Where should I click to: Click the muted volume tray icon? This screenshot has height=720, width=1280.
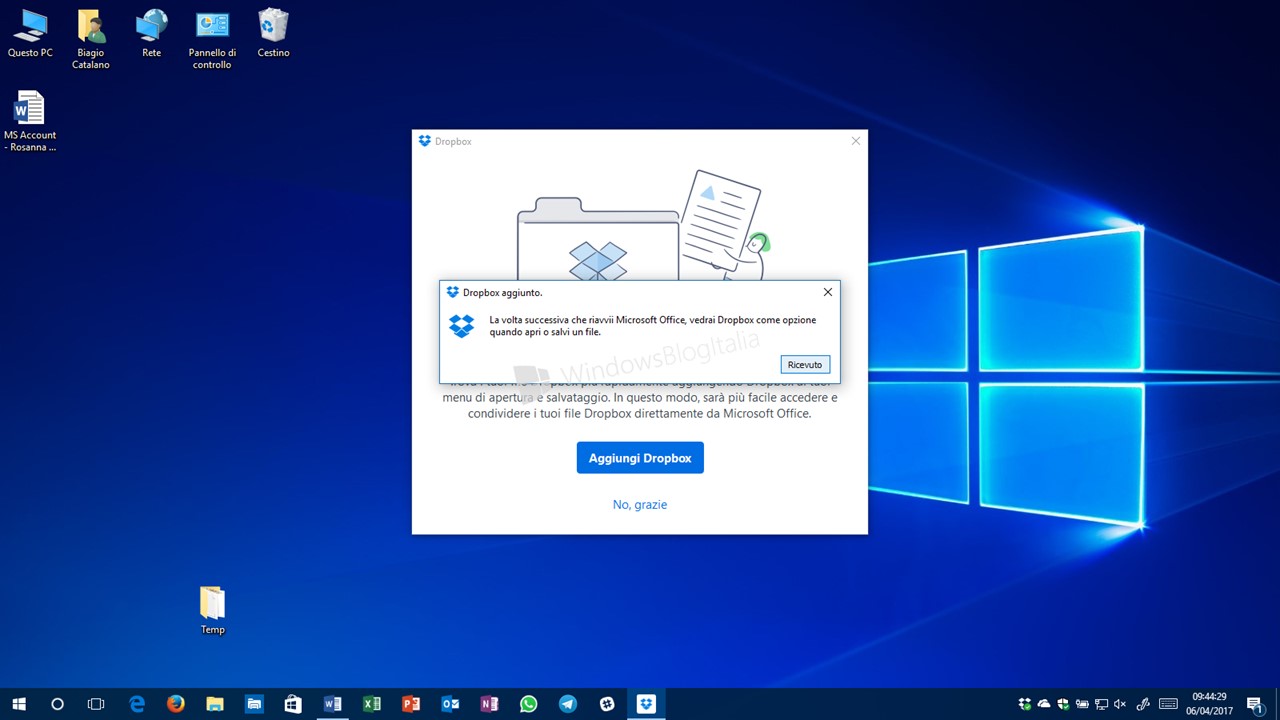click(x=1120, y=704)
